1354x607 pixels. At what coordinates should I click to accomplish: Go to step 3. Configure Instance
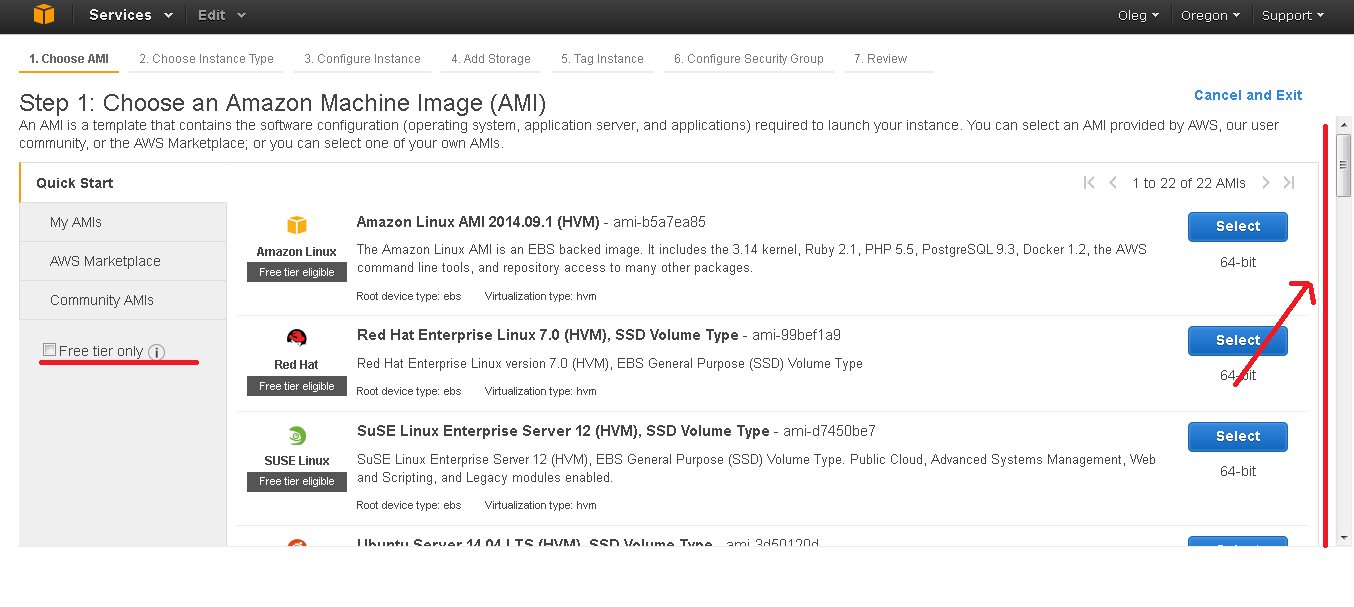(362, 59)
